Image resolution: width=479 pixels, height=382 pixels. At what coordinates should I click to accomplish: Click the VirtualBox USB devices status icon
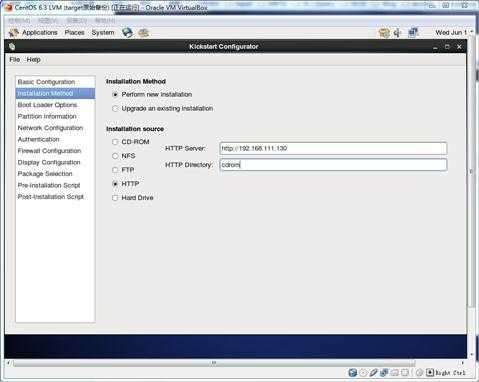[374, 373]
